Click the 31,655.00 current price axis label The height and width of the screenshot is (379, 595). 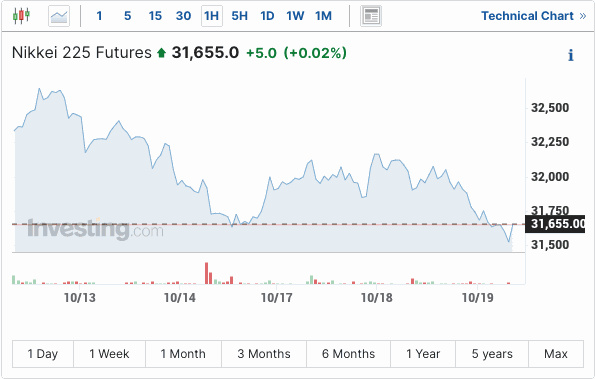(555, 224)
